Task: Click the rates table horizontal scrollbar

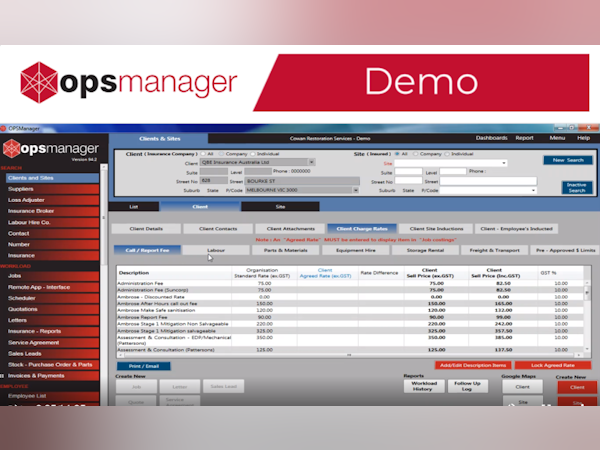Action: (x=349, y=355)
